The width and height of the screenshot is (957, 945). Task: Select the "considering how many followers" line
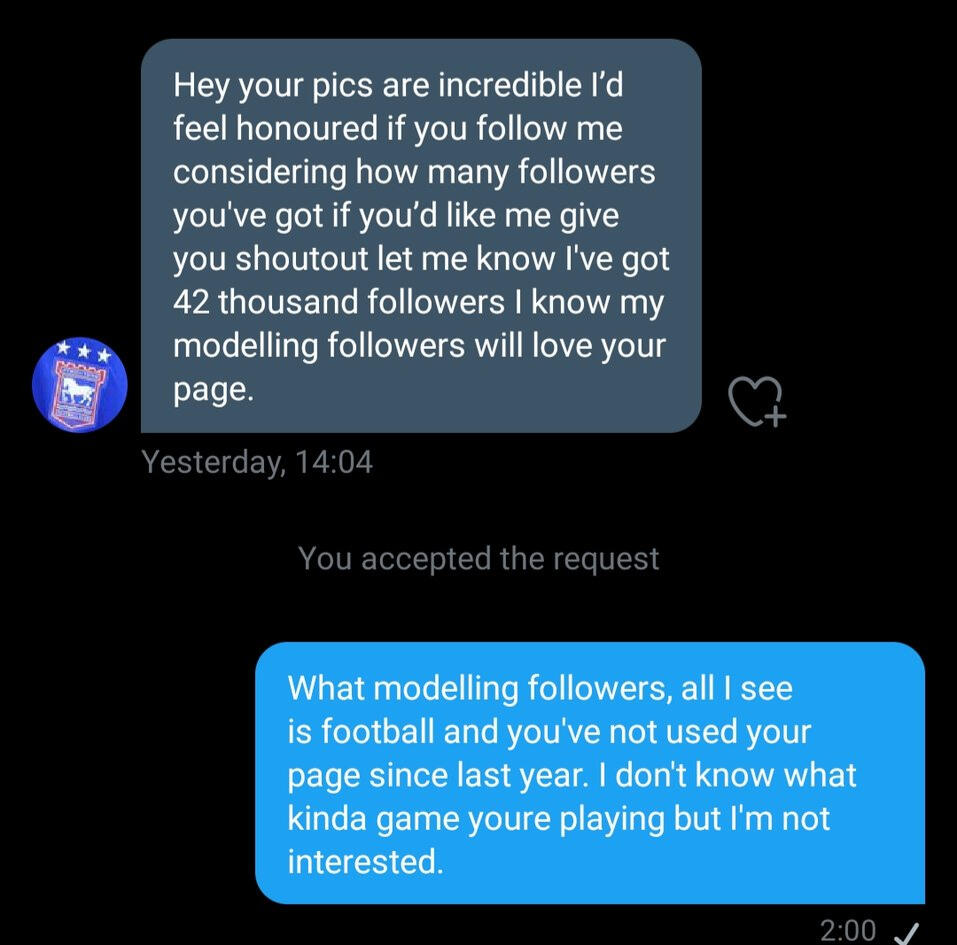414,172
